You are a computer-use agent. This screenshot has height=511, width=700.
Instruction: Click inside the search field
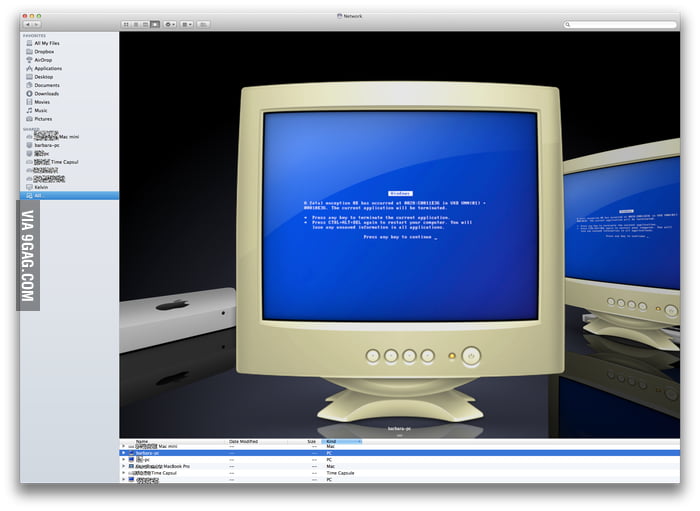[623, 23]
